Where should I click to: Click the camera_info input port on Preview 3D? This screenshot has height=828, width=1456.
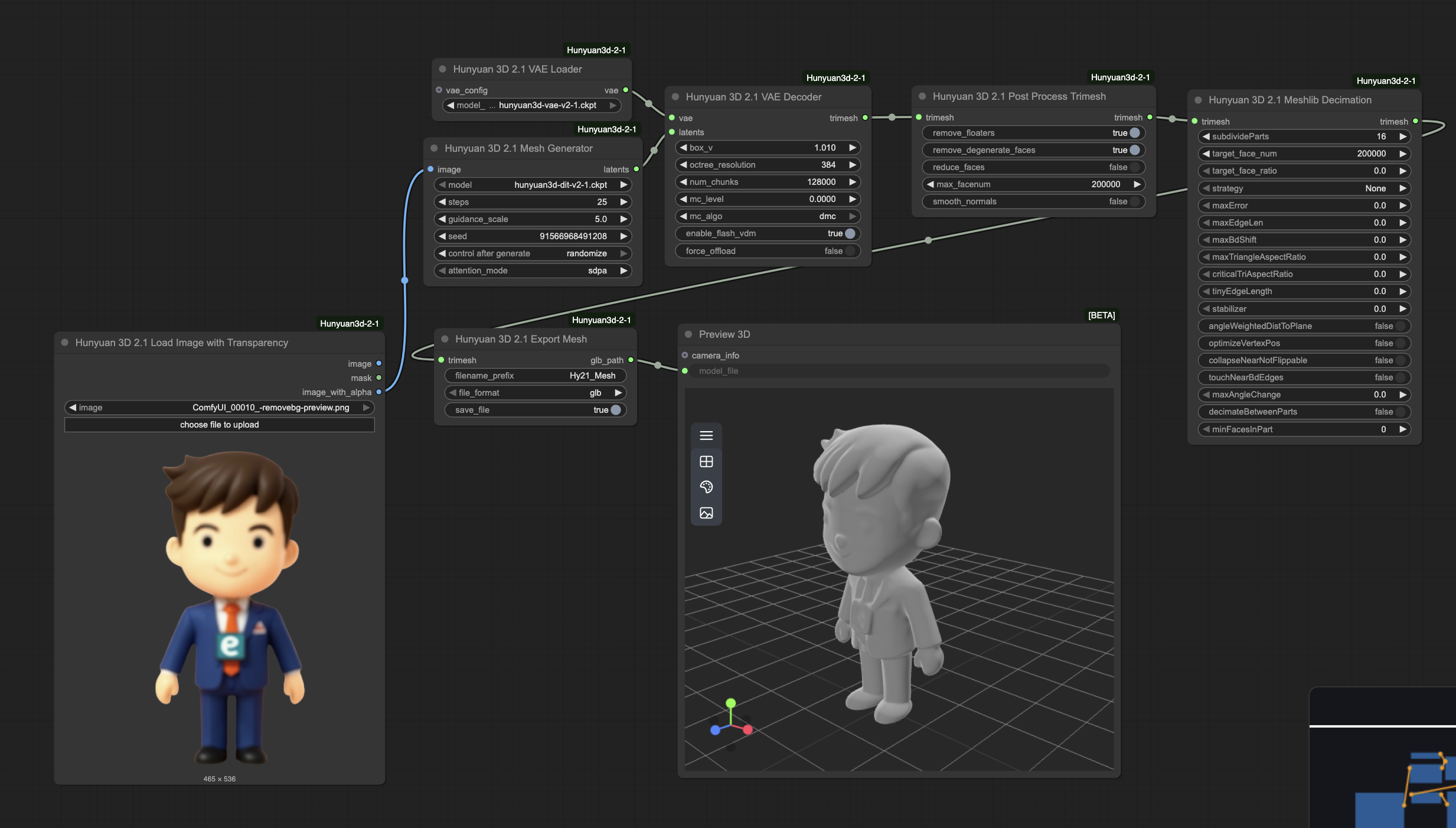point(685,356)
